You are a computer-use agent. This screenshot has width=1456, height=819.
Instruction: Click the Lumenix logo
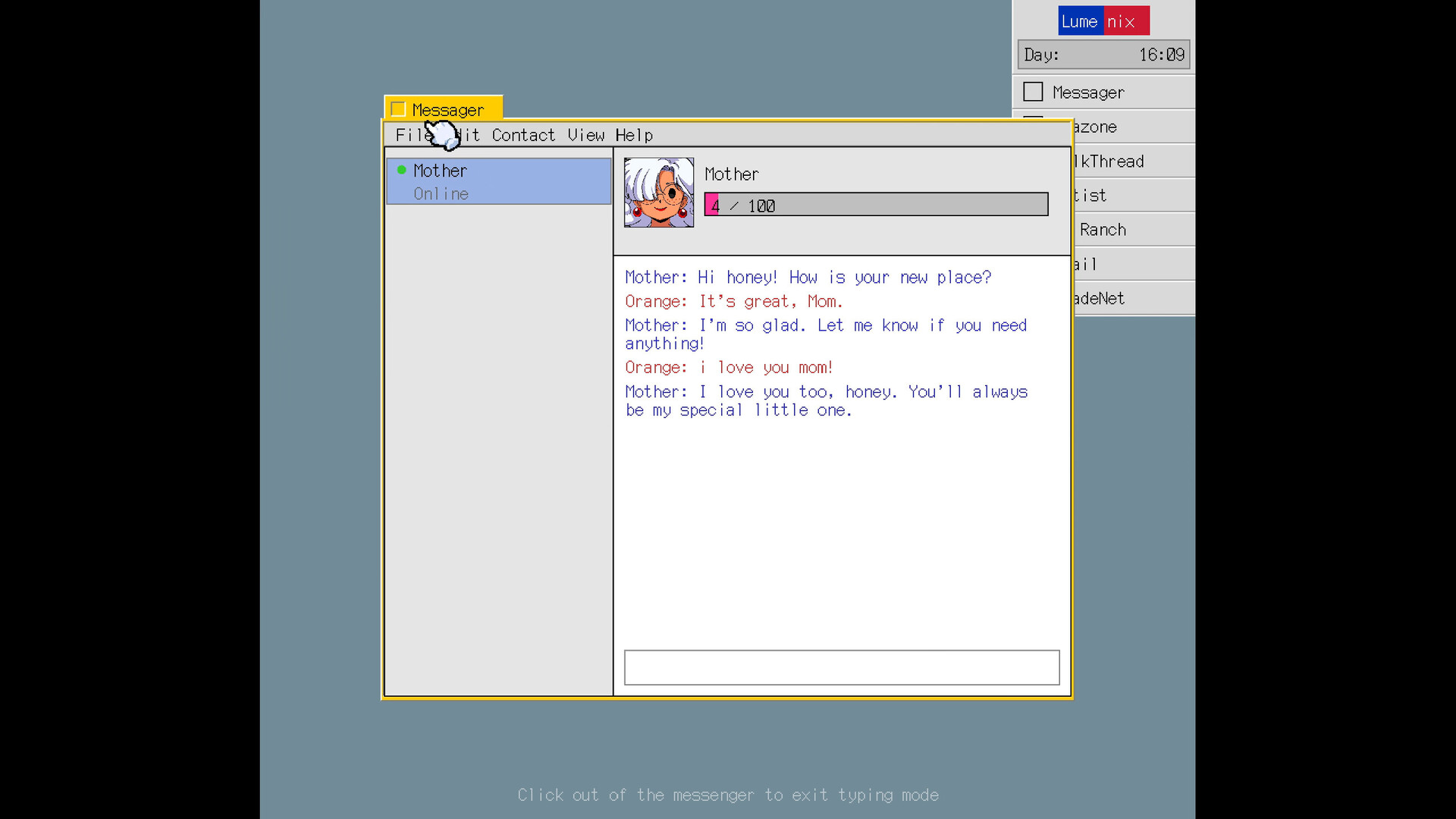pyautogui.click(x=1103, y=21)
